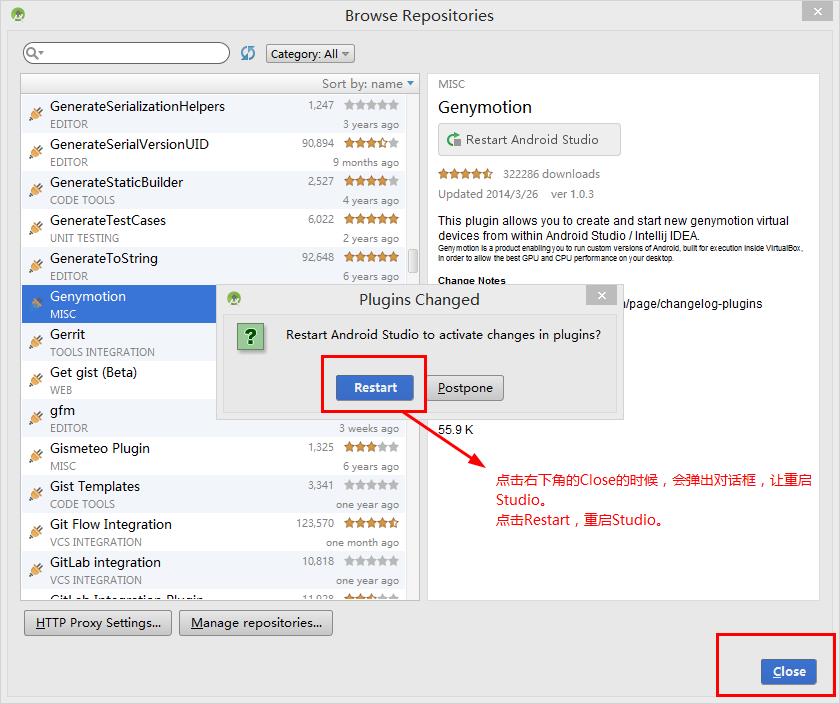Click the Git Flow Integration plugin icon

(36, 532)
